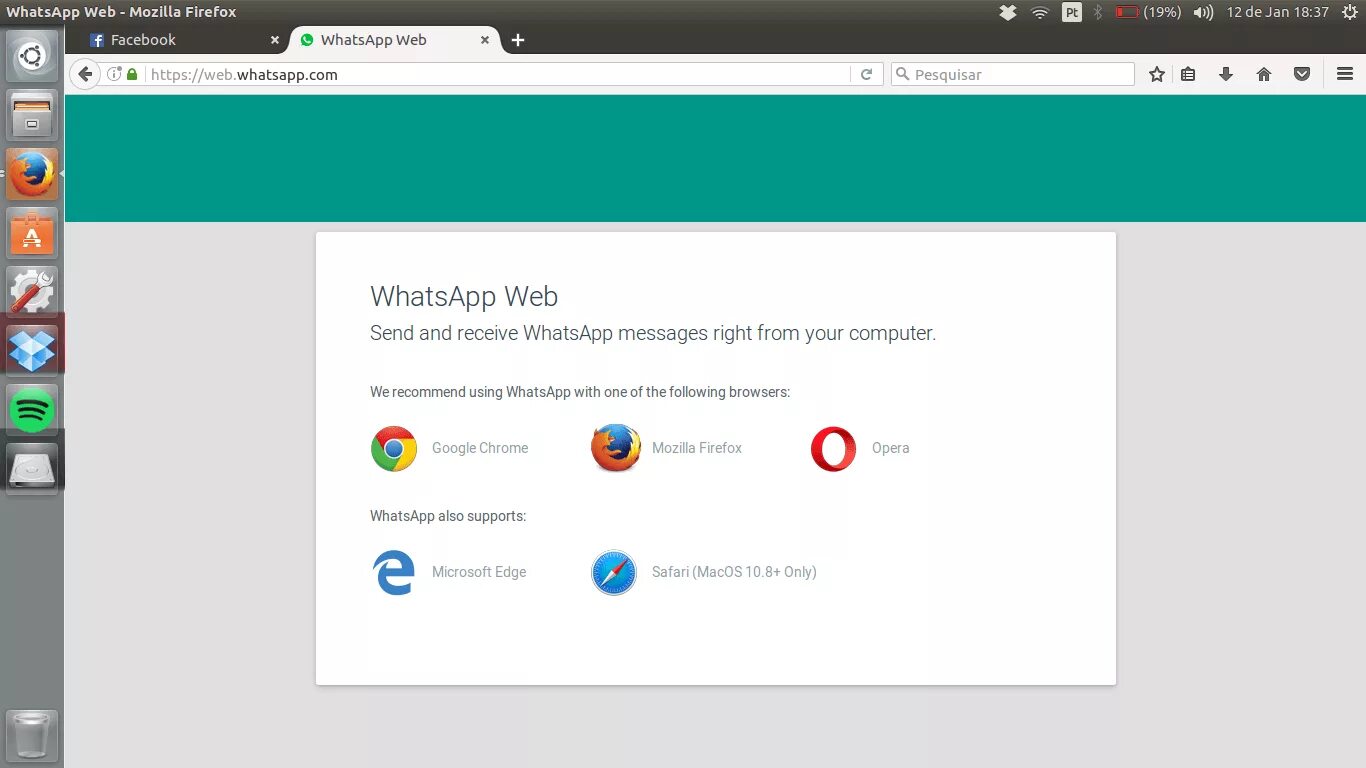This screenshot has width=1366, height=768.
Task: Click Firefox icon in the launcher
Action: pyautogui.click(x=32, y=174)
